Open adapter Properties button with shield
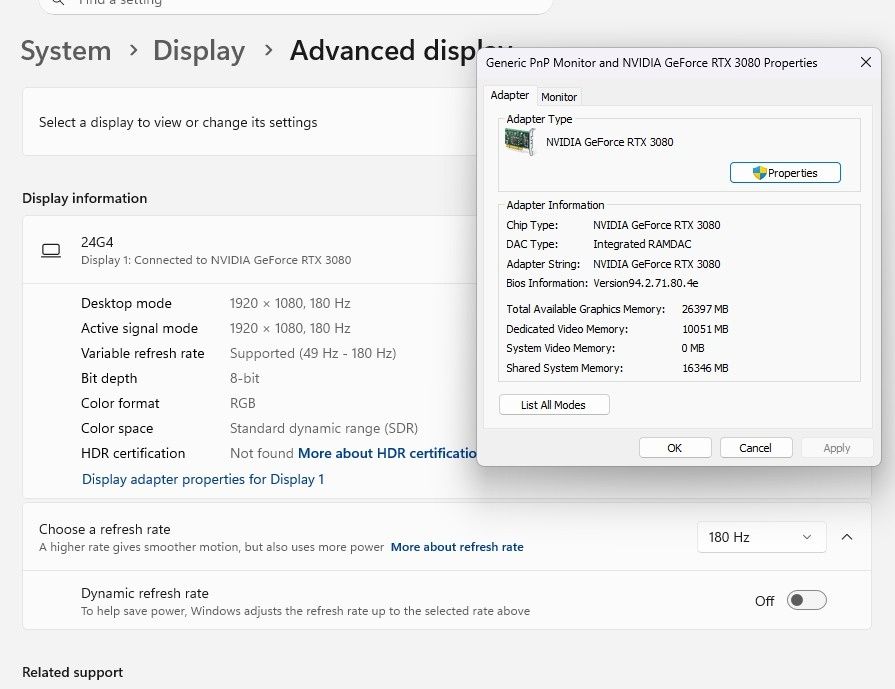Screen dimensions: 895x689 tap(785, 173)
